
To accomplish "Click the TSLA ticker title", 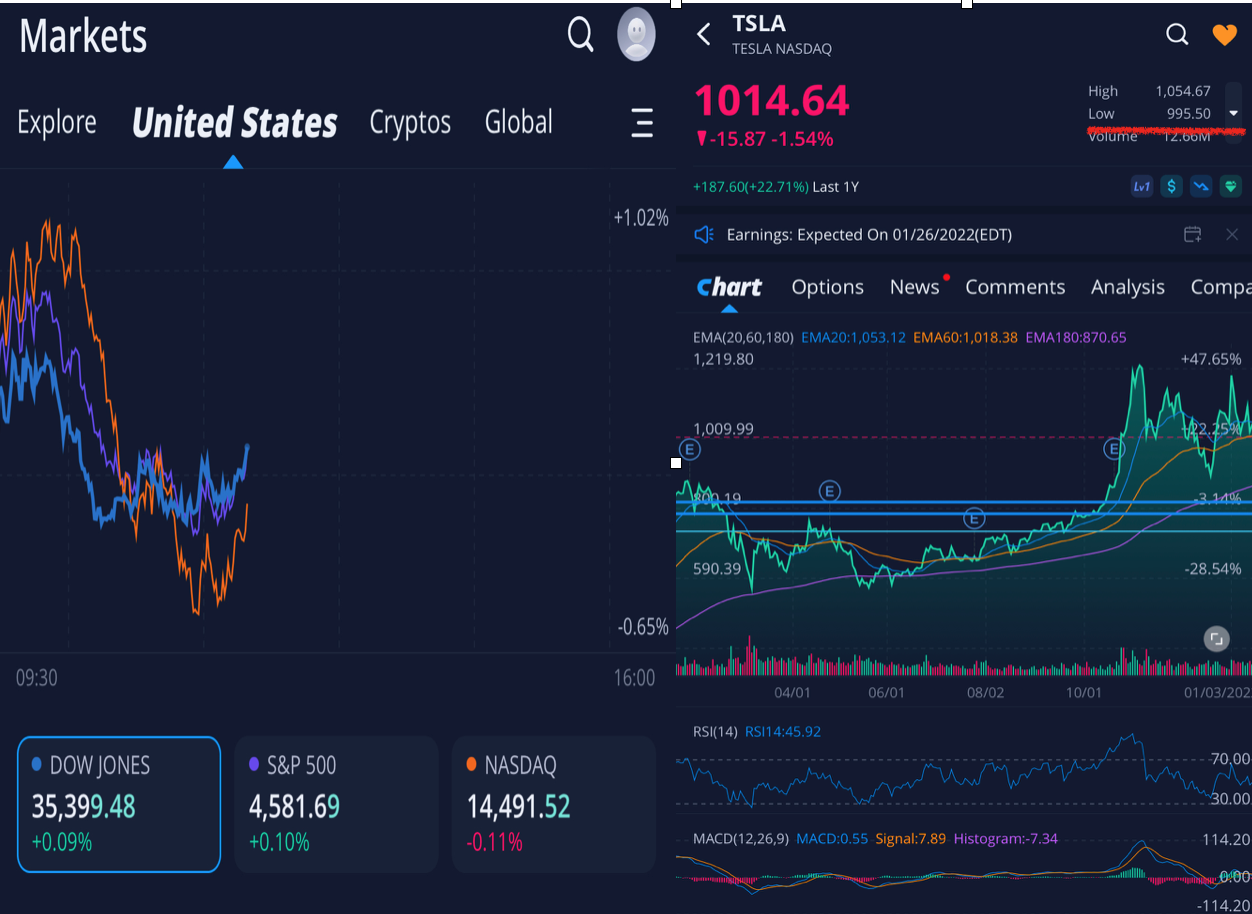I will [x=759, y=23].
